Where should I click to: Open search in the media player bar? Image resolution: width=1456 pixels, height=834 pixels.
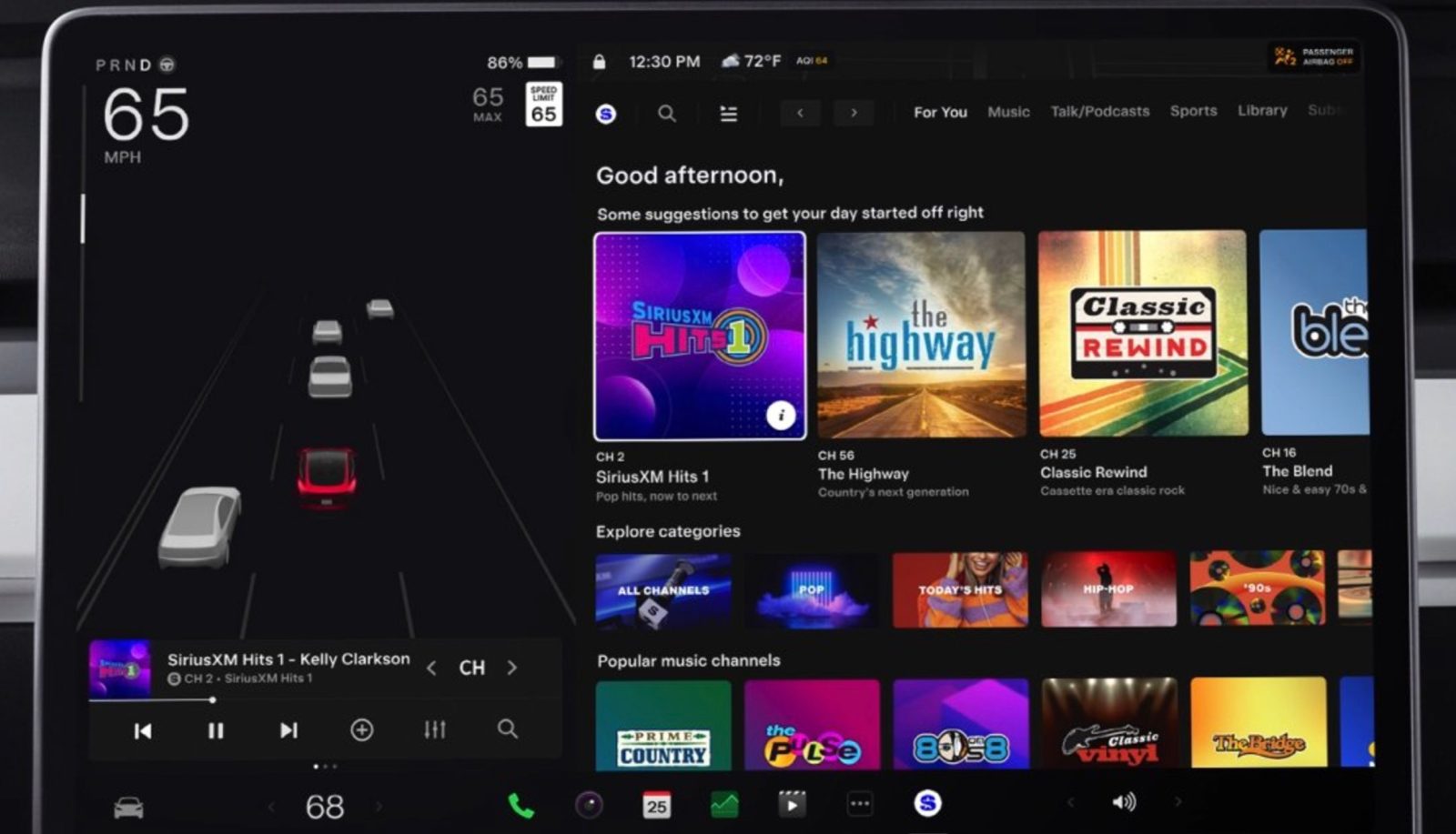click(508, 728)
